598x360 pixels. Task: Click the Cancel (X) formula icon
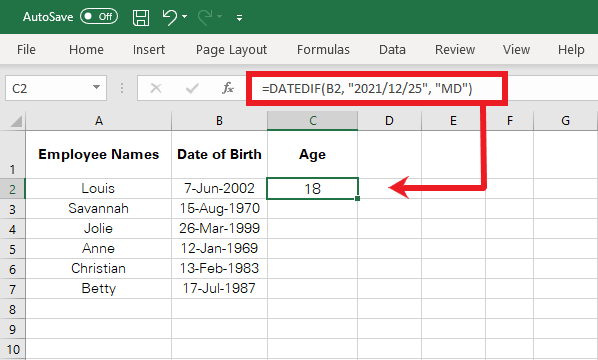point(156,88)
